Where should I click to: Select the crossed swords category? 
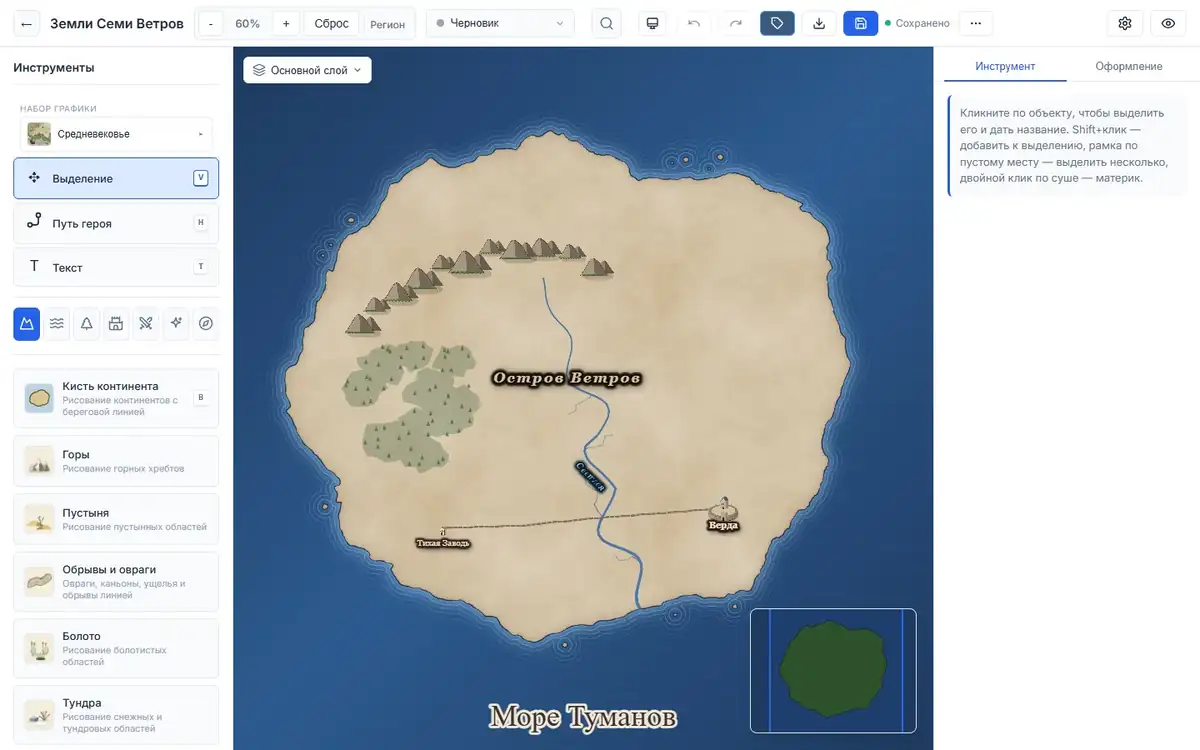click(x=146, y=323)
